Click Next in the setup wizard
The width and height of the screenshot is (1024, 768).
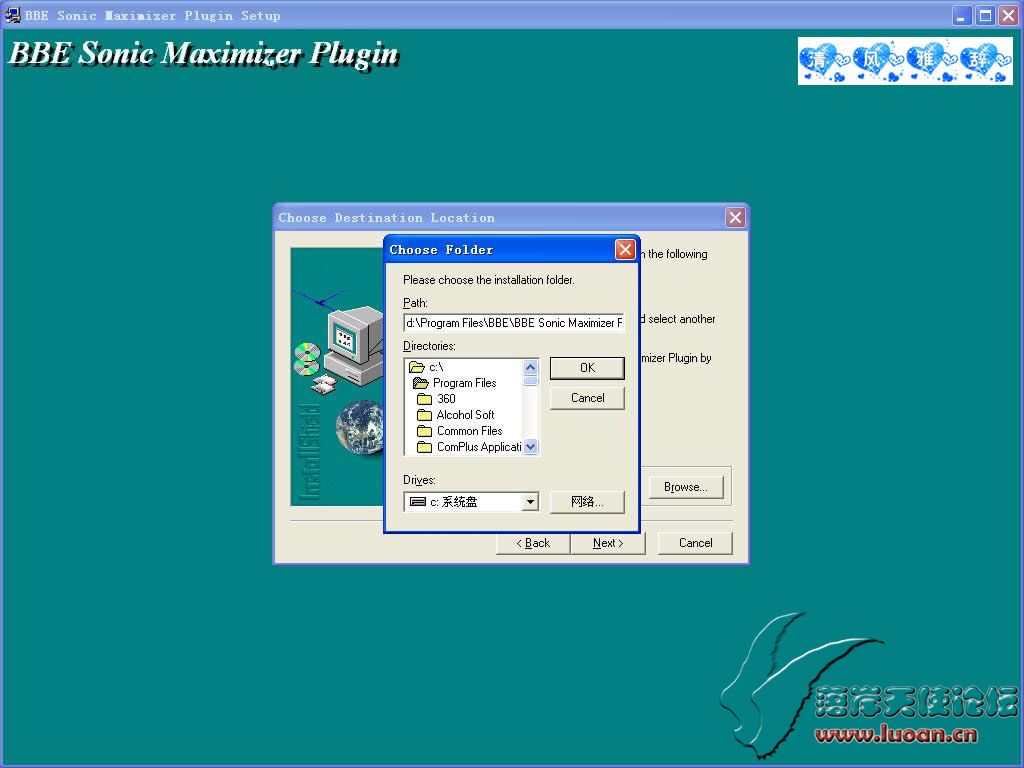tap(608, 543)
